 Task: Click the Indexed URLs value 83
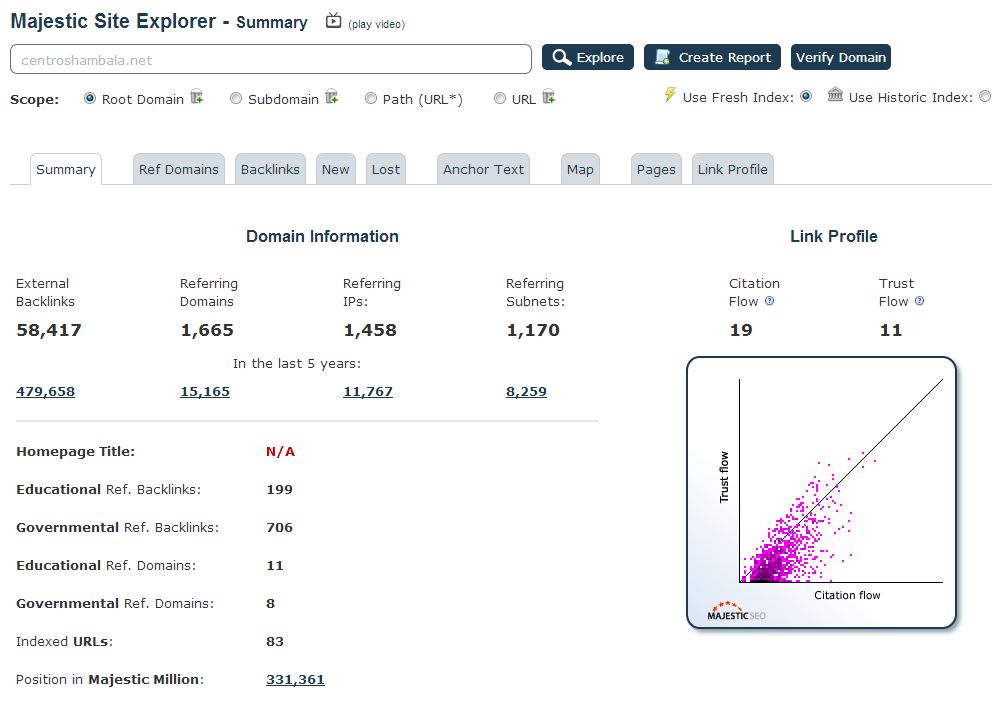tap(275, 641)
